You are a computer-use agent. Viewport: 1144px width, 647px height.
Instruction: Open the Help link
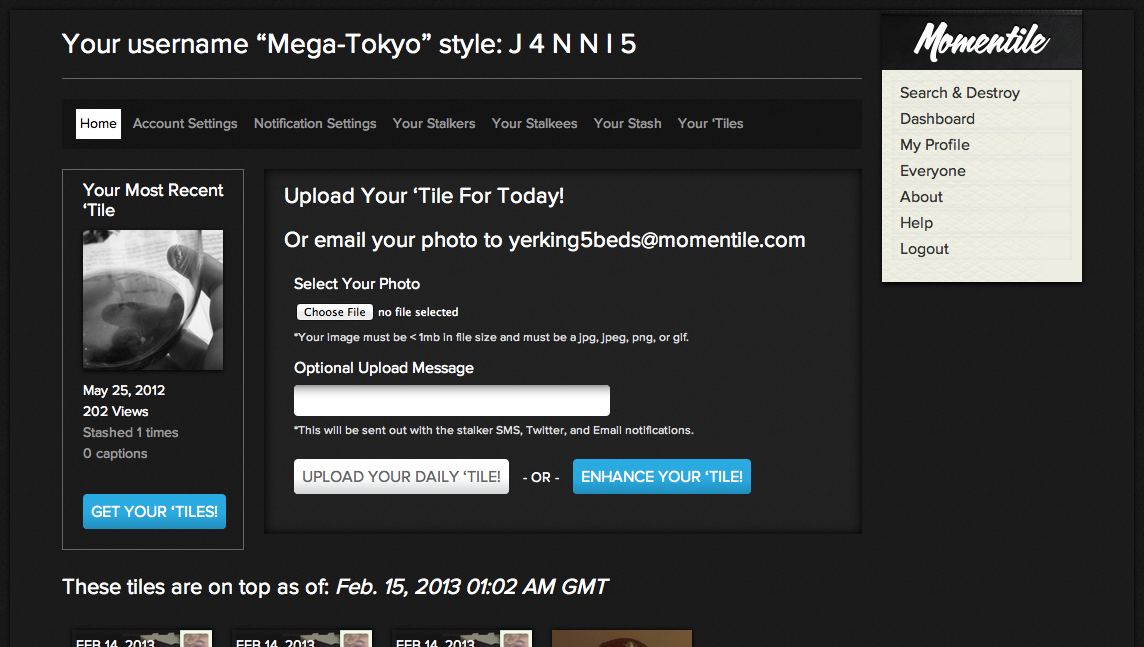(916, 222)
